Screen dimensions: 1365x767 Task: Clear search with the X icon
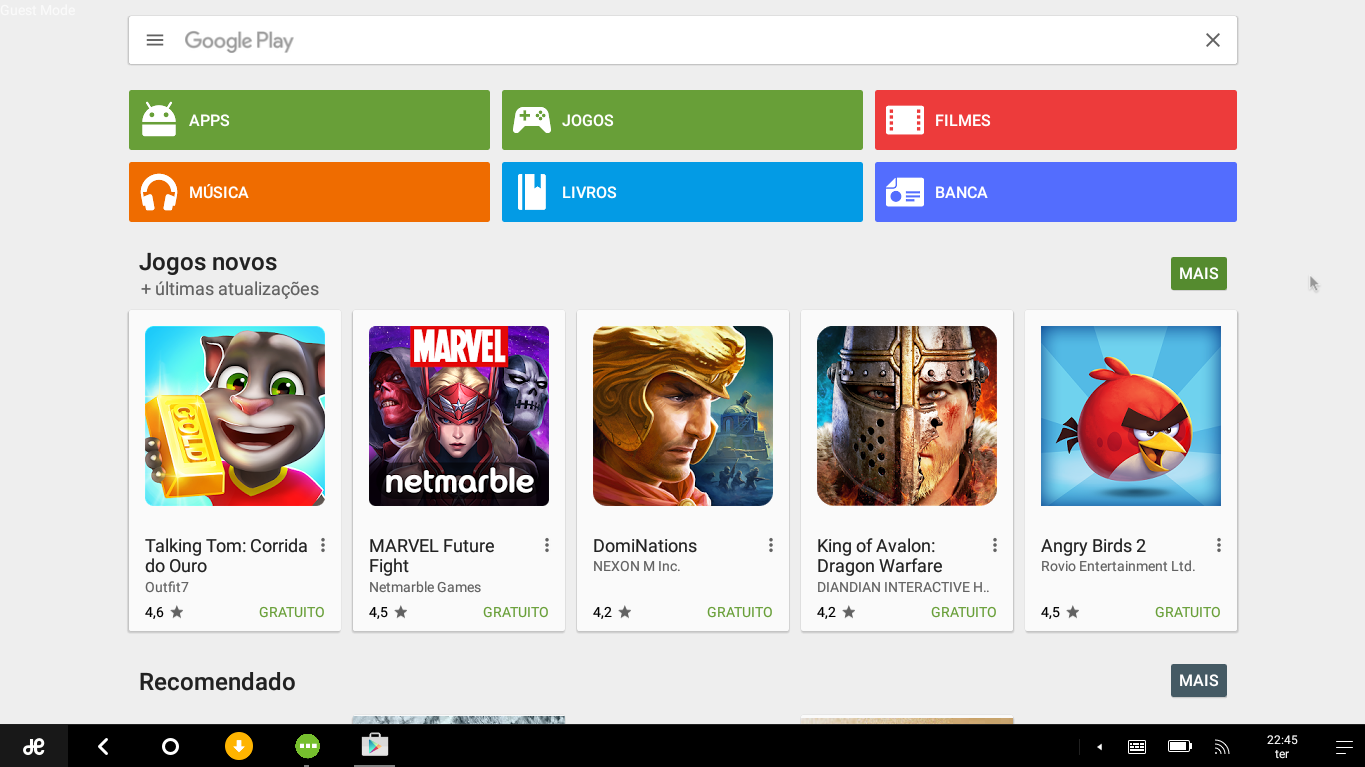point(1213,40)
